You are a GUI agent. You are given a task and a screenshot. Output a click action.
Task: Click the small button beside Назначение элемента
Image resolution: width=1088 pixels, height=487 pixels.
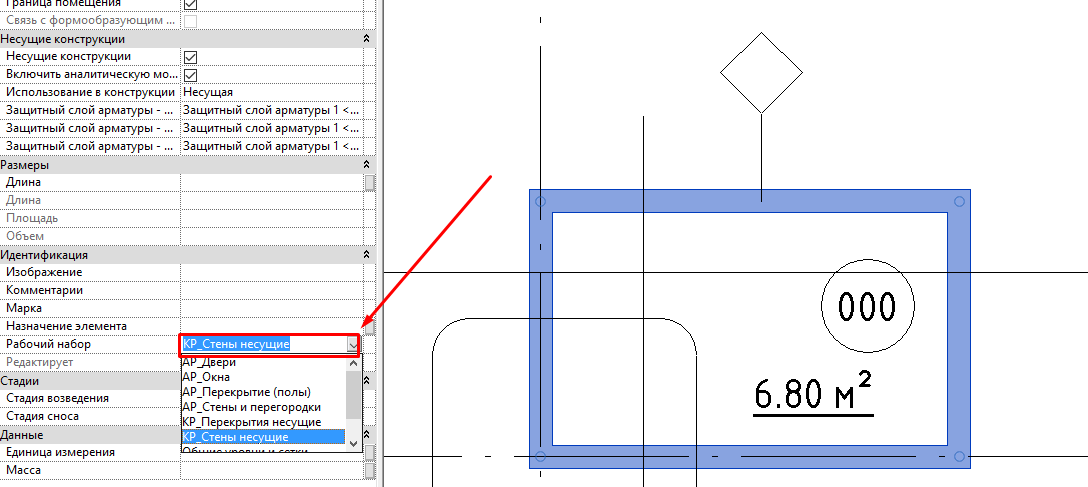click(370, 327)
